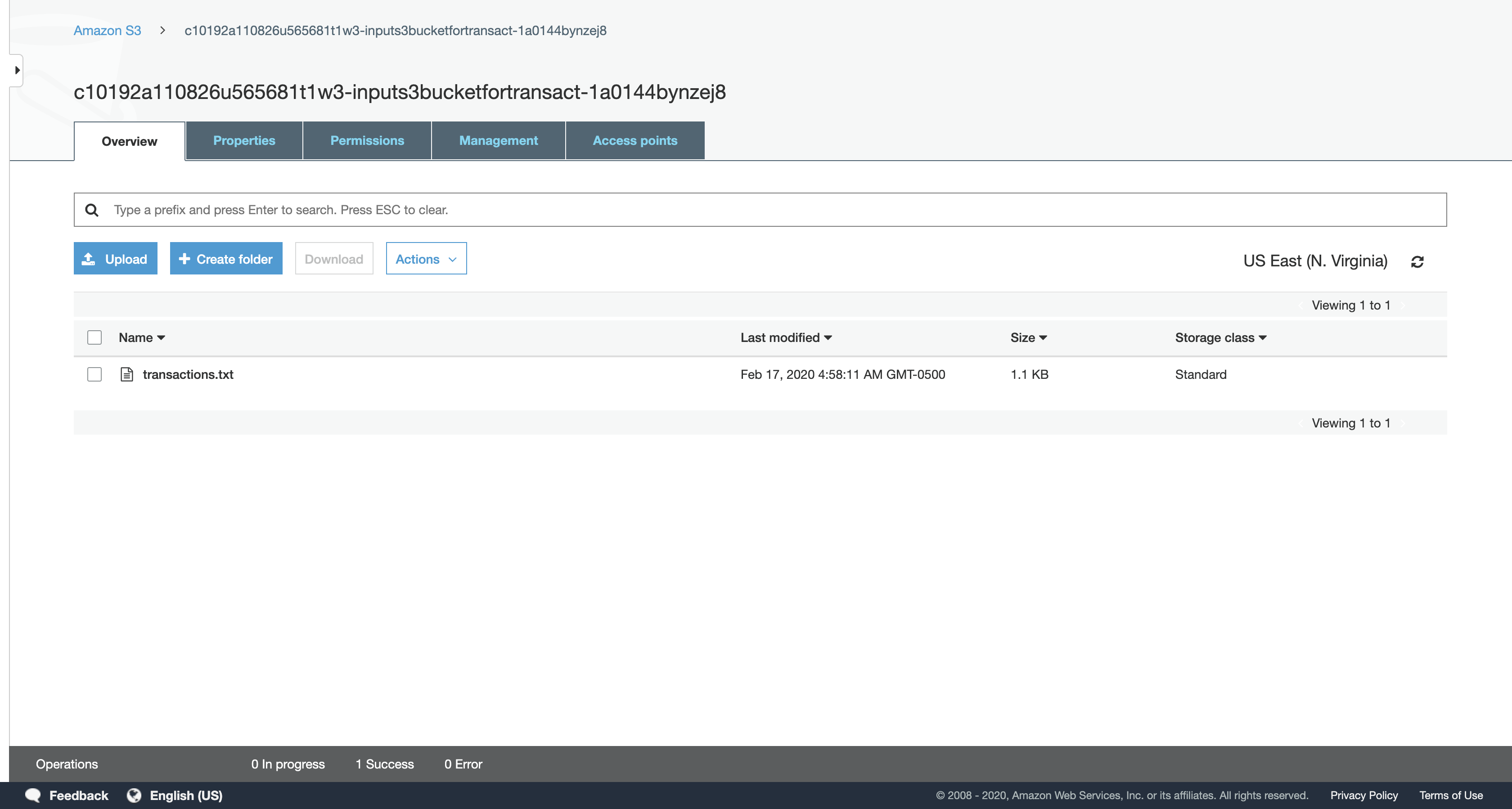Click the refresh icon beside US East region

(x=1417, y=262)
